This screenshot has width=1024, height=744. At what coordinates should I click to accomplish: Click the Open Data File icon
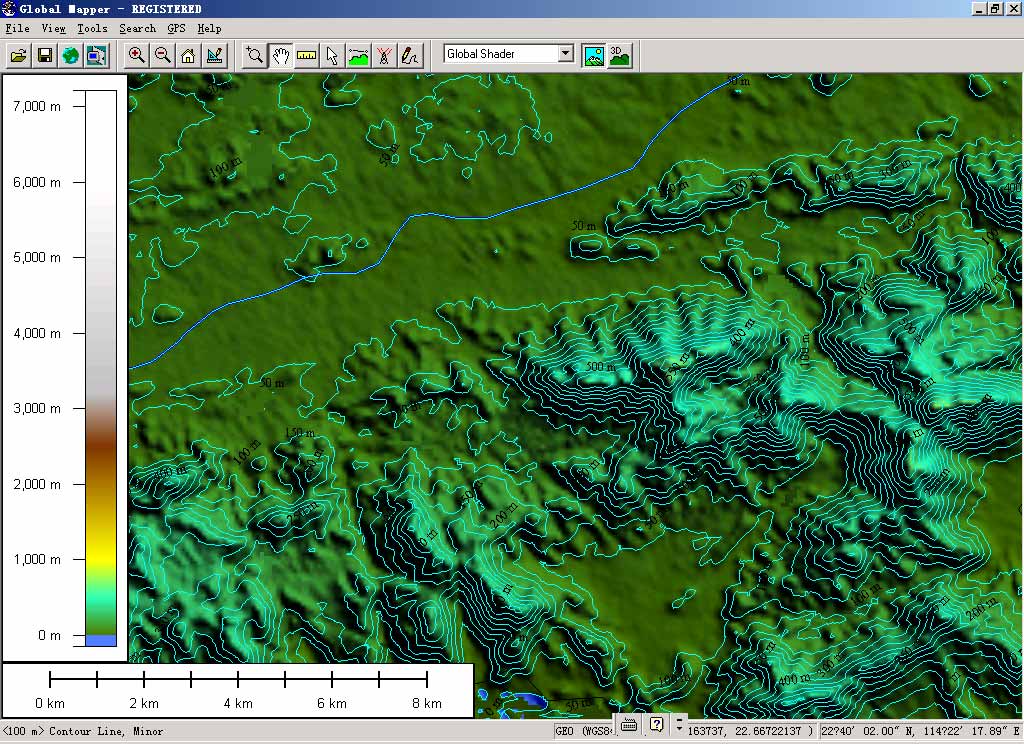tap(19, 55)
